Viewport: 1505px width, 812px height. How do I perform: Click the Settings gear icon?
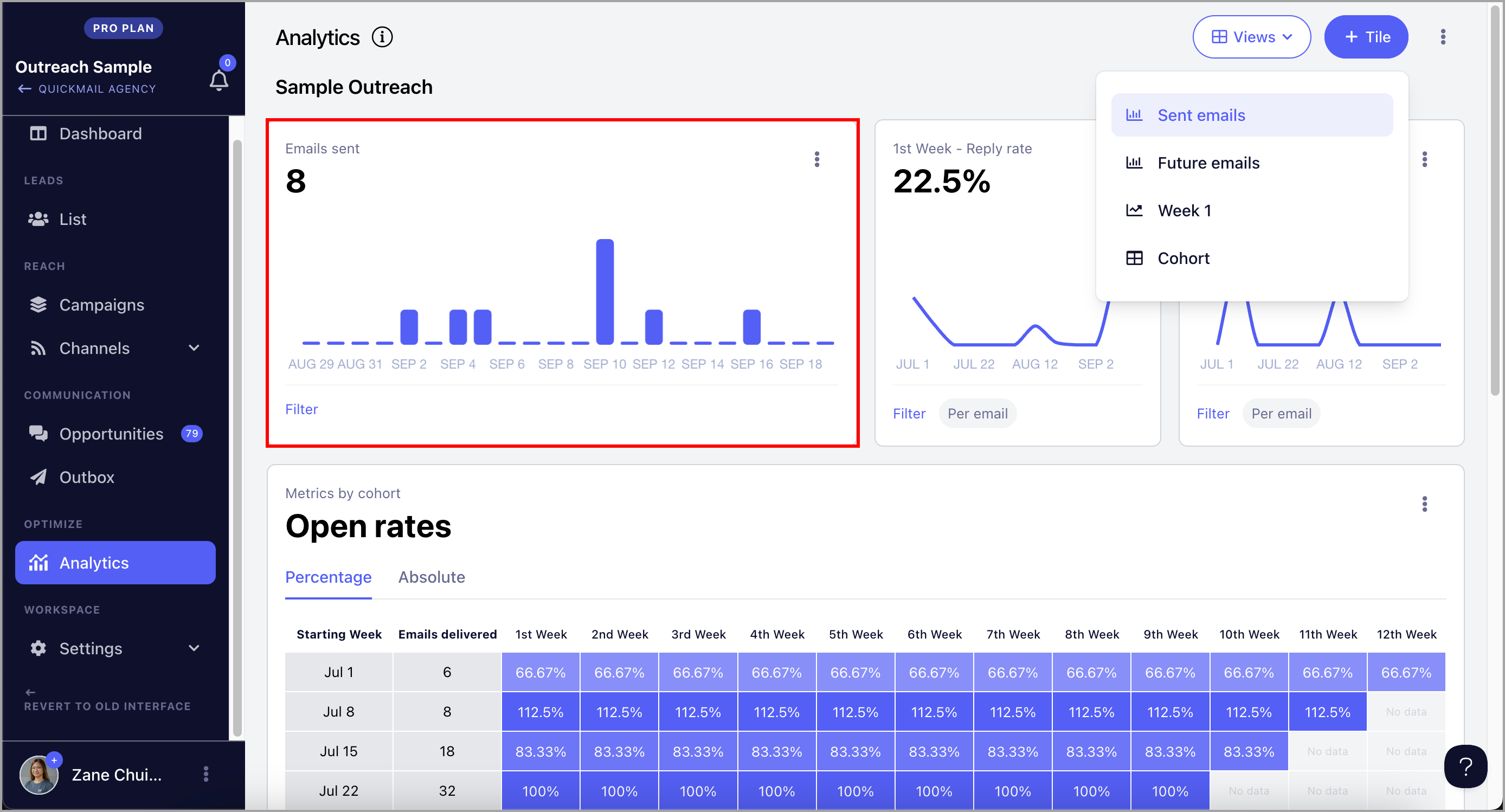pyautogui.click(x=38, y=648)
